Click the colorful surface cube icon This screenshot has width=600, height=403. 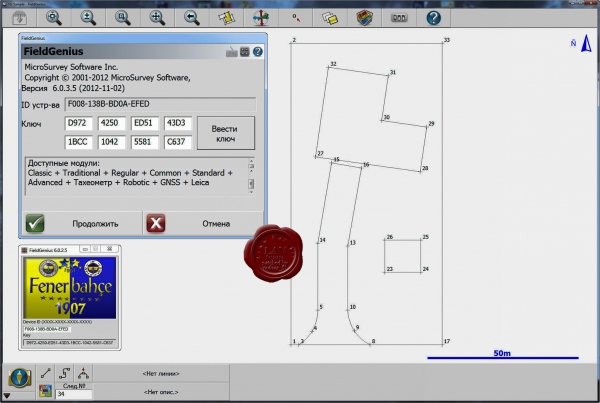[x=365, y=18]
